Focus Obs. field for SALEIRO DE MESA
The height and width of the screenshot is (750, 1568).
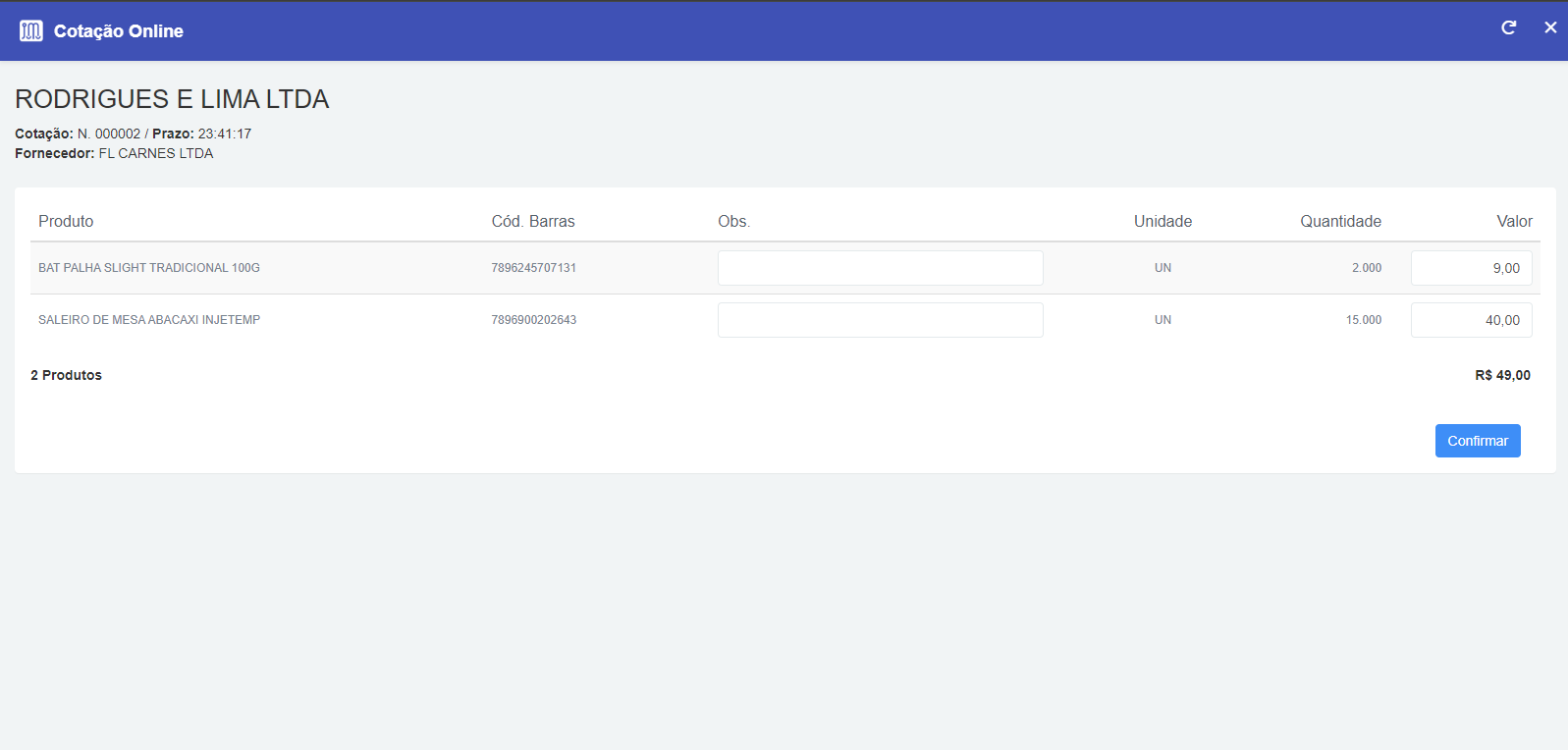tap(880, 320)
